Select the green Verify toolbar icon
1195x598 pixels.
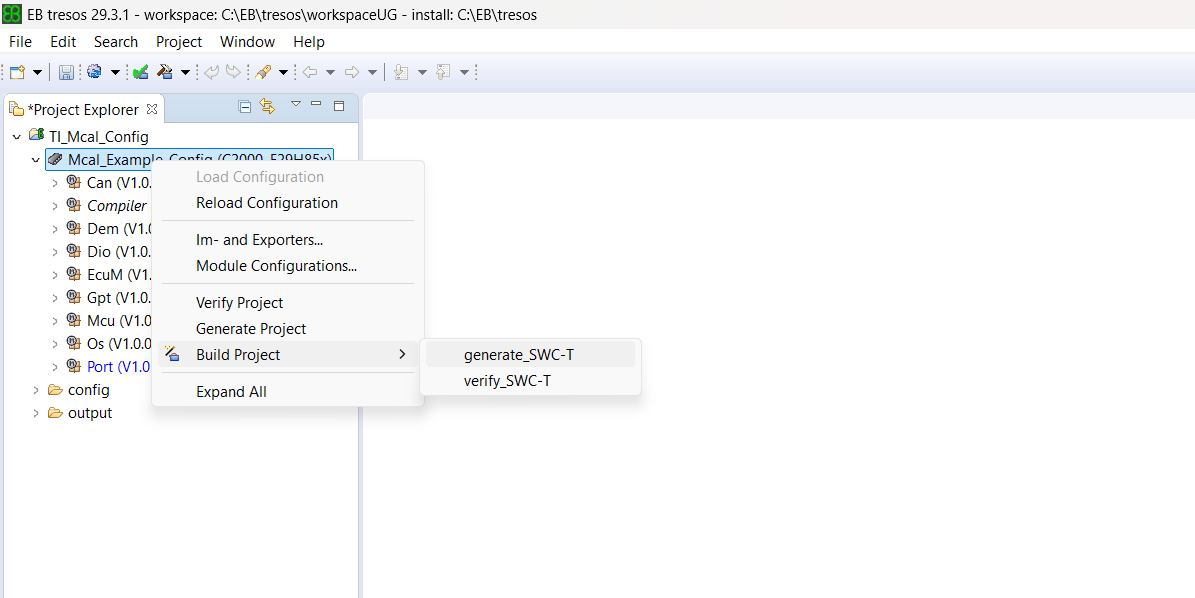tap(140, 71)
